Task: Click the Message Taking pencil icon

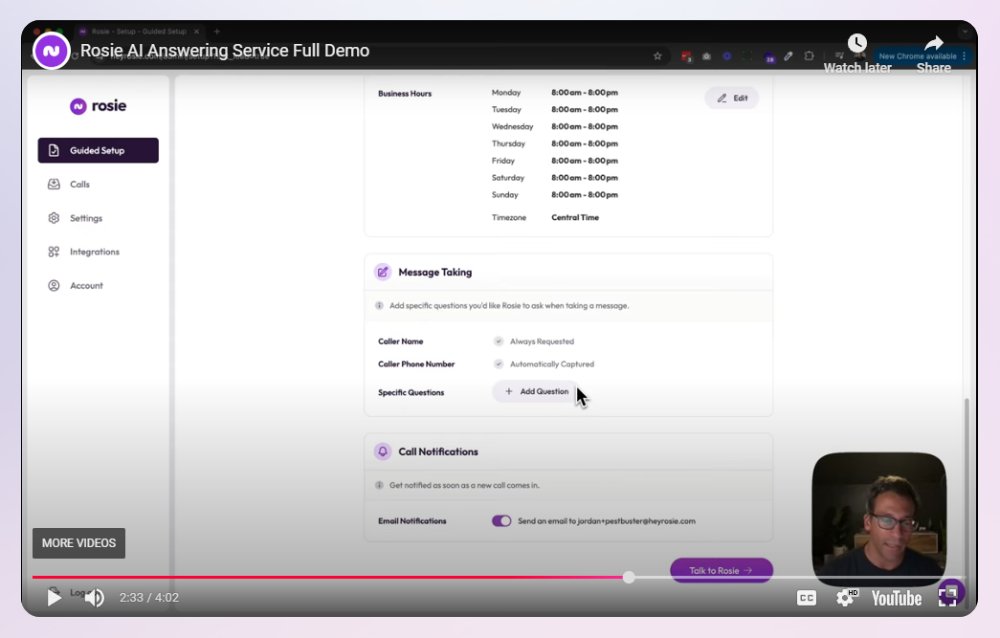Action: pyautogui.click(x=383, y=272)
